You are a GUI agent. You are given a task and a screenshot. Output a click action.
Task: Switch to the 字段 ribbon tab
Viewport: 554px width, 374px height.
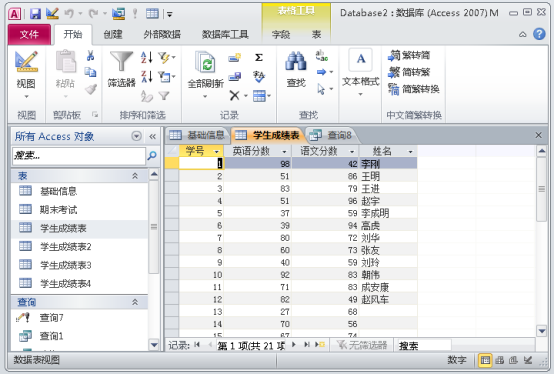click(x=281, y=34)
